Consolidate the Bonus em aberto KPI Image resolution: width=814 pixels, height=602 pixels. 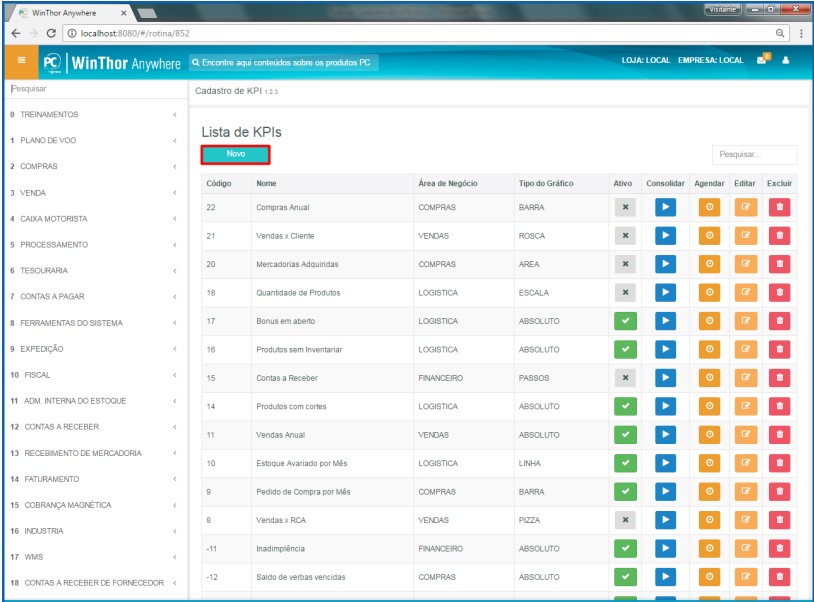[665, 321]
